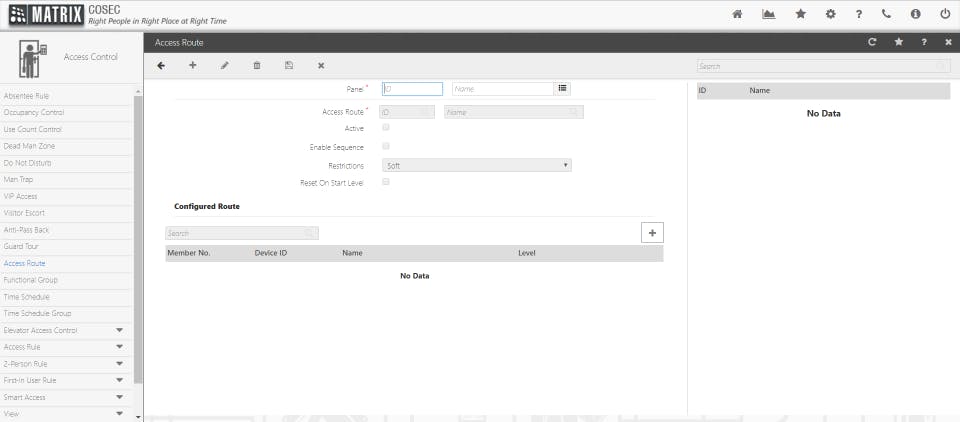Open help for Access Route page
Screen dimensions: 960x422
click(x=924, y=42)
